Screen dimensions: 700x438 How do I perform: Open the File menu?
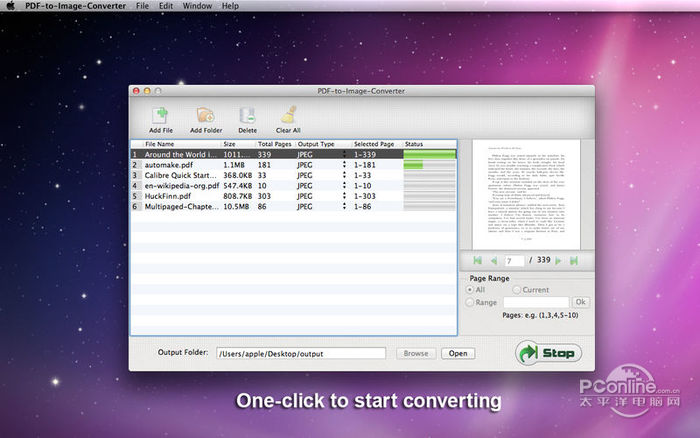[143, 6]
